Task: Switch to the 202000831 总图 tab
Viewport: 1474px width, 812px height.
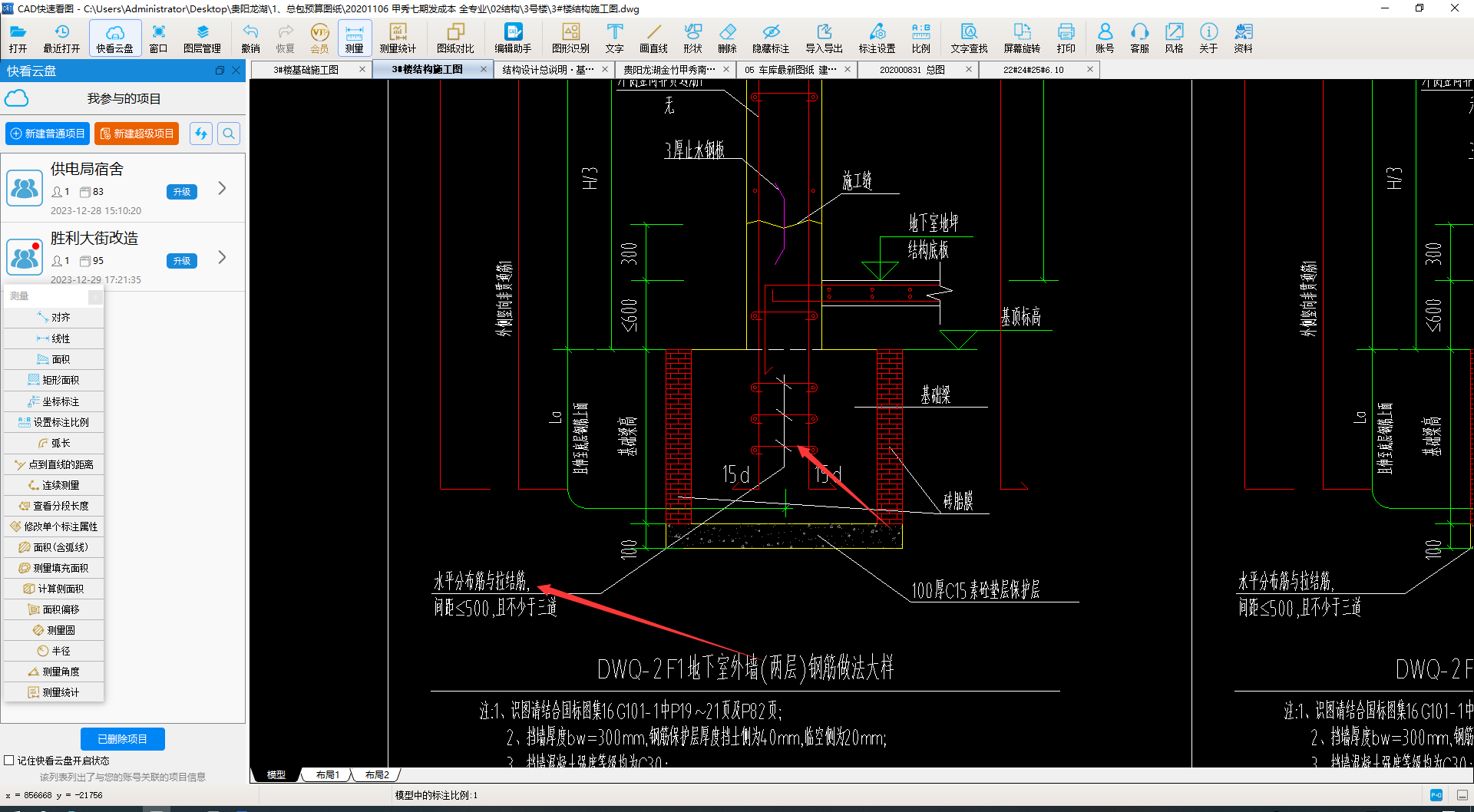Action: point(912,70)
